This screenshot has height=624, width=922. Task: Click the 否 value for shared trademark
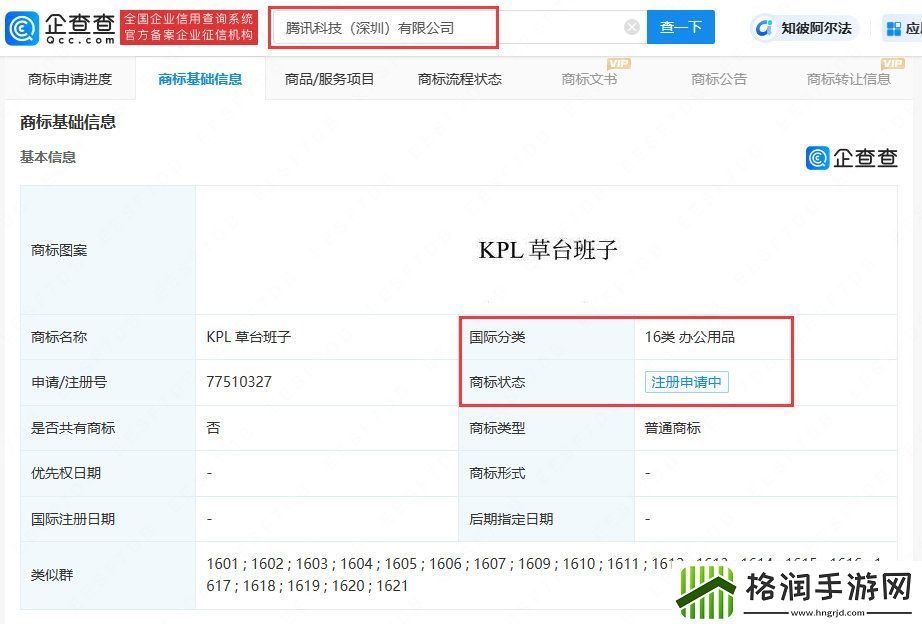click(213, 428)
